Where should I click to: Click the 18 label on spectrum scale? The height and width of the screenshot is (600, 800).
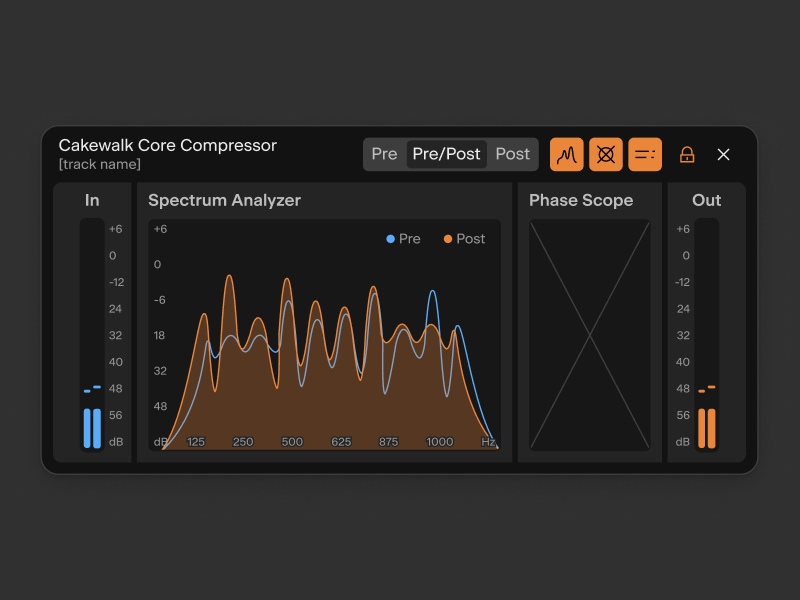159,335
